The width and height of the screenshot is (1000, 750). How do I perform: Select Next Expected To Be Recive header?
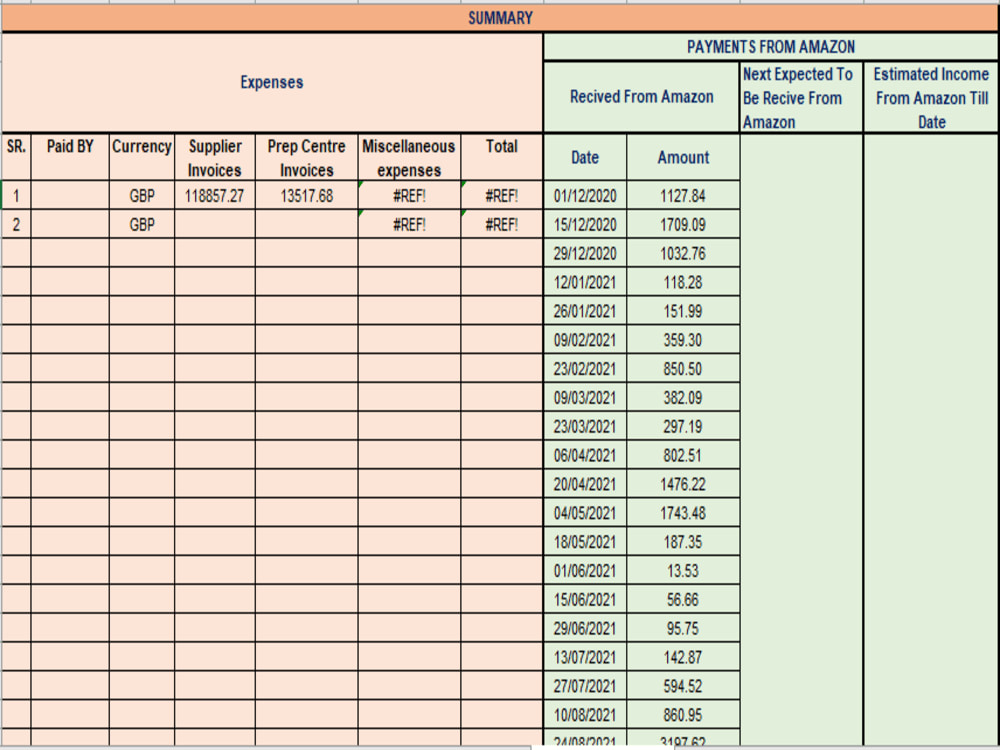point(801,97)
